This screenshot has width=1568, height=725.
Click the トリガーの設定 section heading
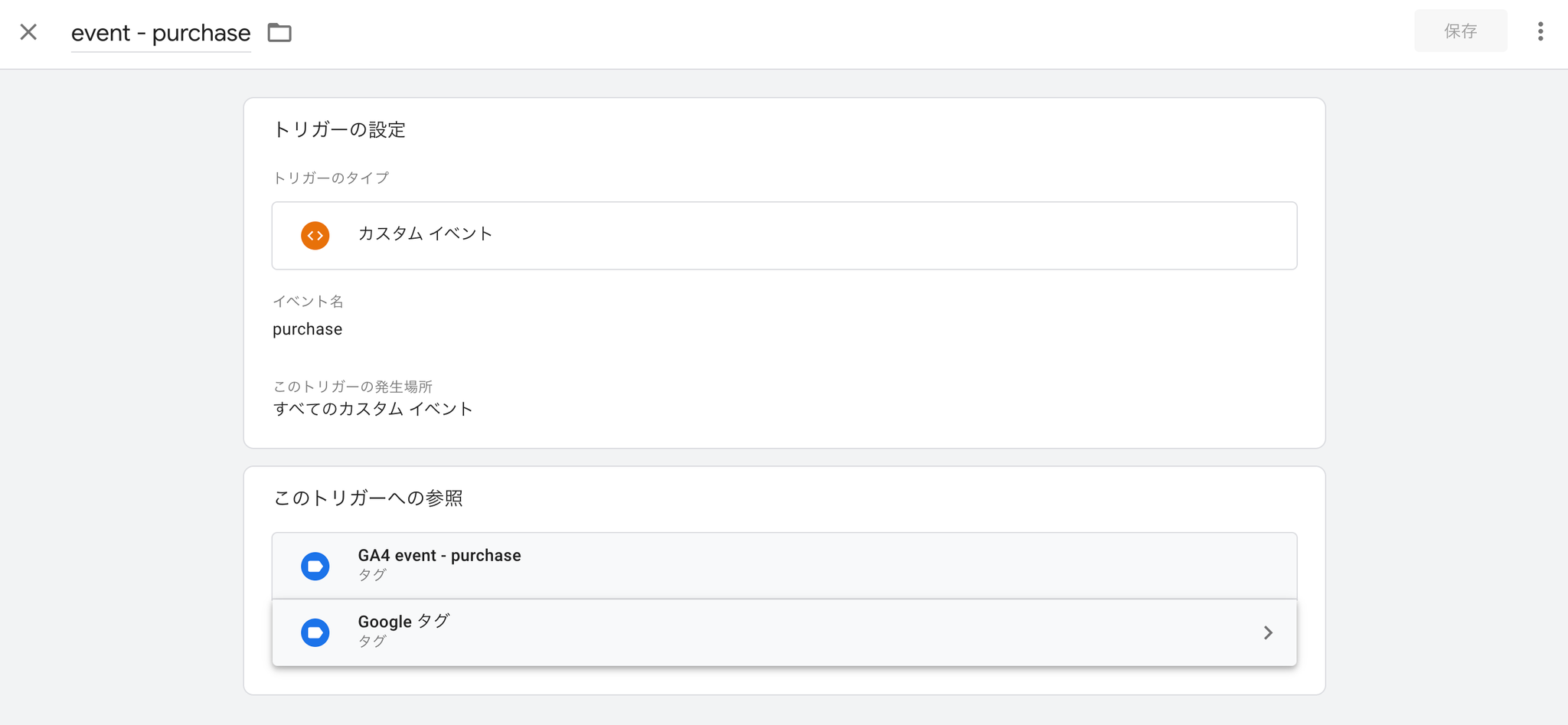click(x=338, y=129)
